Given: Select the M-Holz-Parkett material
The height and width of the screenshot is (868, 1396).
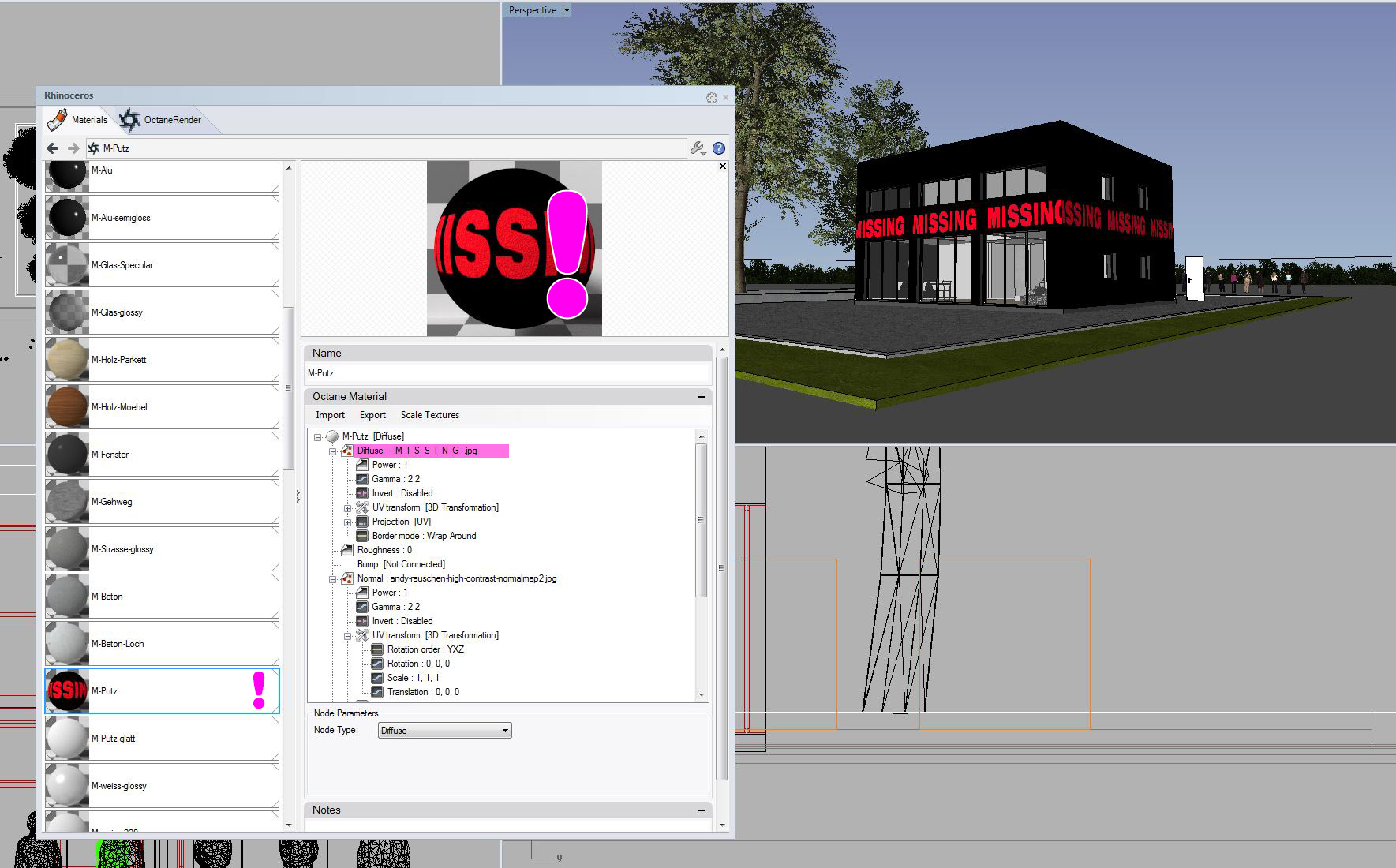Looking at the screenshot, I should click(x=162, y=360).
